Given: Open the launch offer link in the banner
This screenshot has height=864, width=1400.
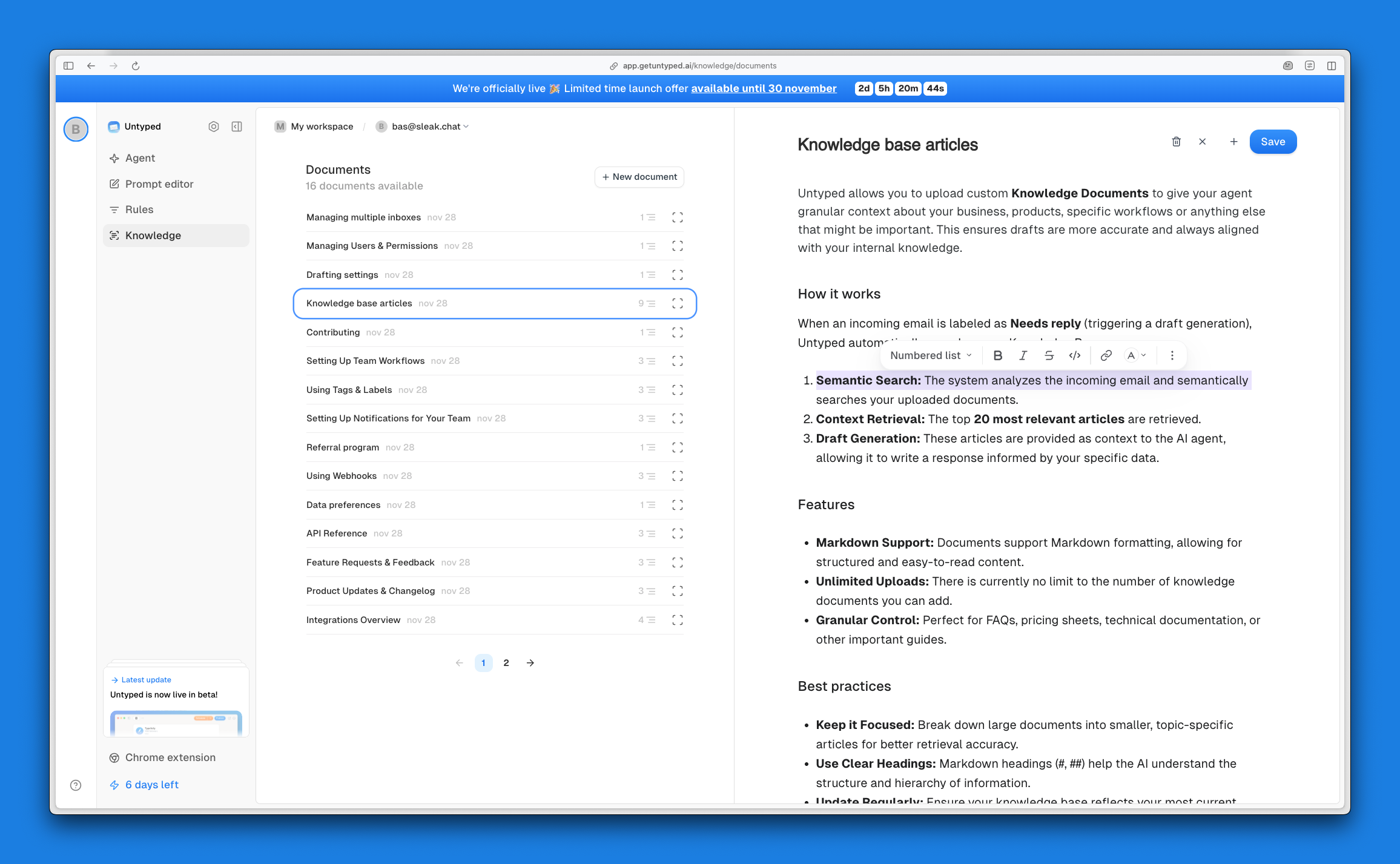Looking at the screenshot, I should (764, 88).
